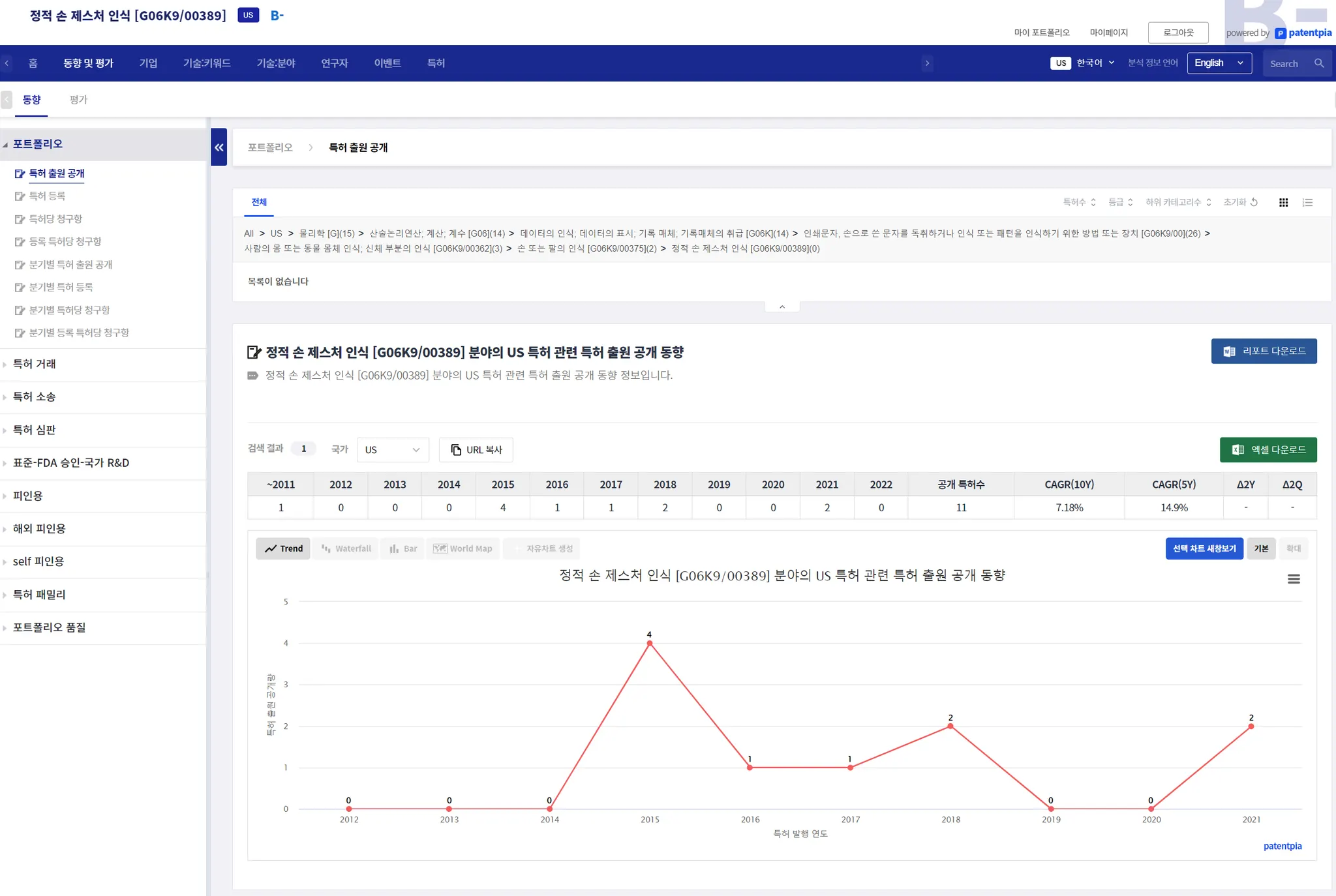Click the 엑셀 다운로드 button
Viewport: 1336px width, 896px height.
1268,450
